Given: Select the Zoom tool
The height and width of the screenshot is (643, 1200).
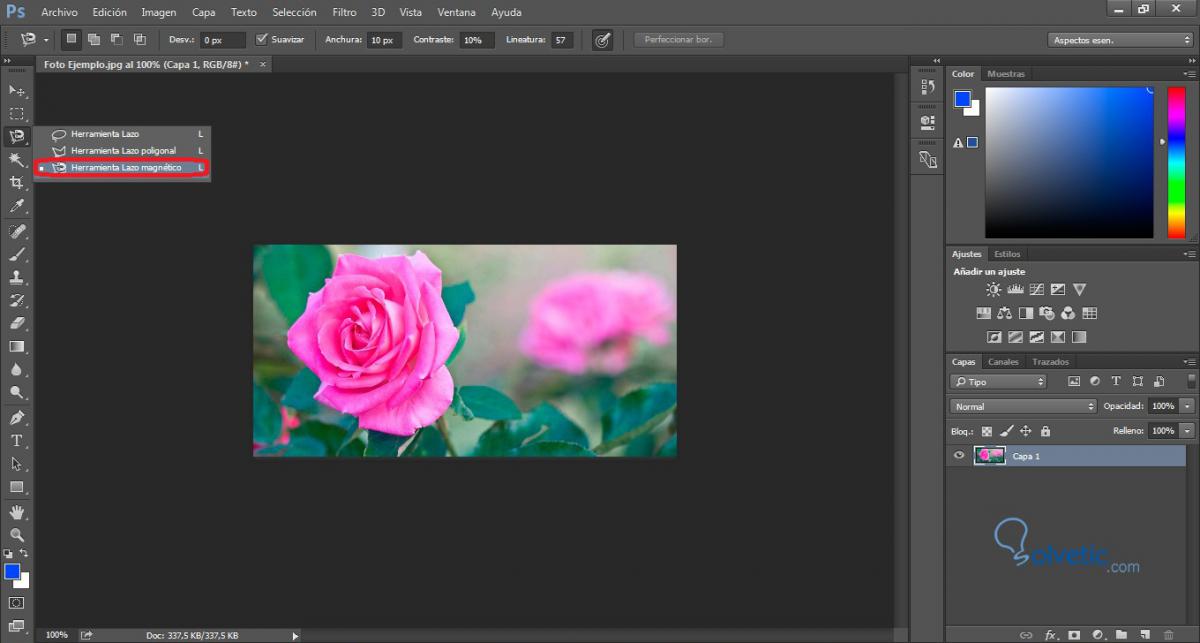Looking at the screenshot, I should coord(17,535).
